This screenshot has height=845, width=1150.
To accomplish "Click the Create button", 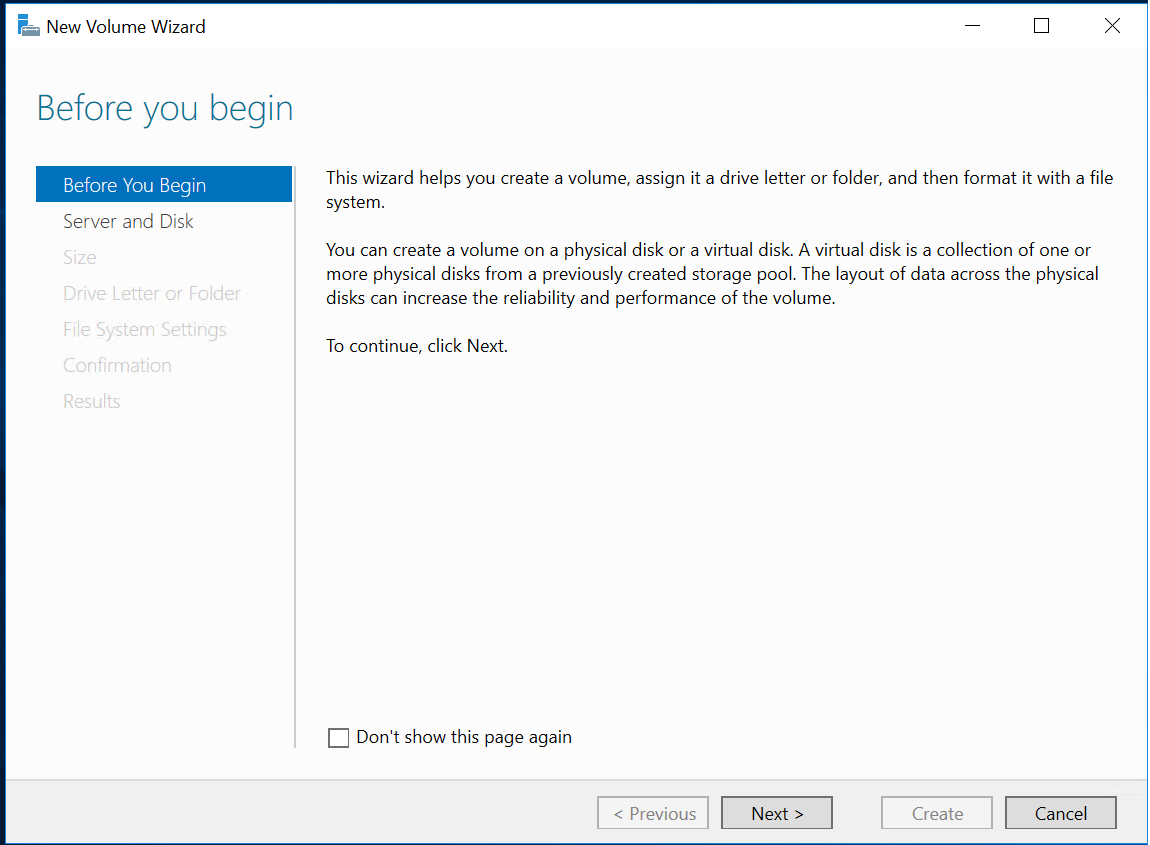I will (937, 813).
